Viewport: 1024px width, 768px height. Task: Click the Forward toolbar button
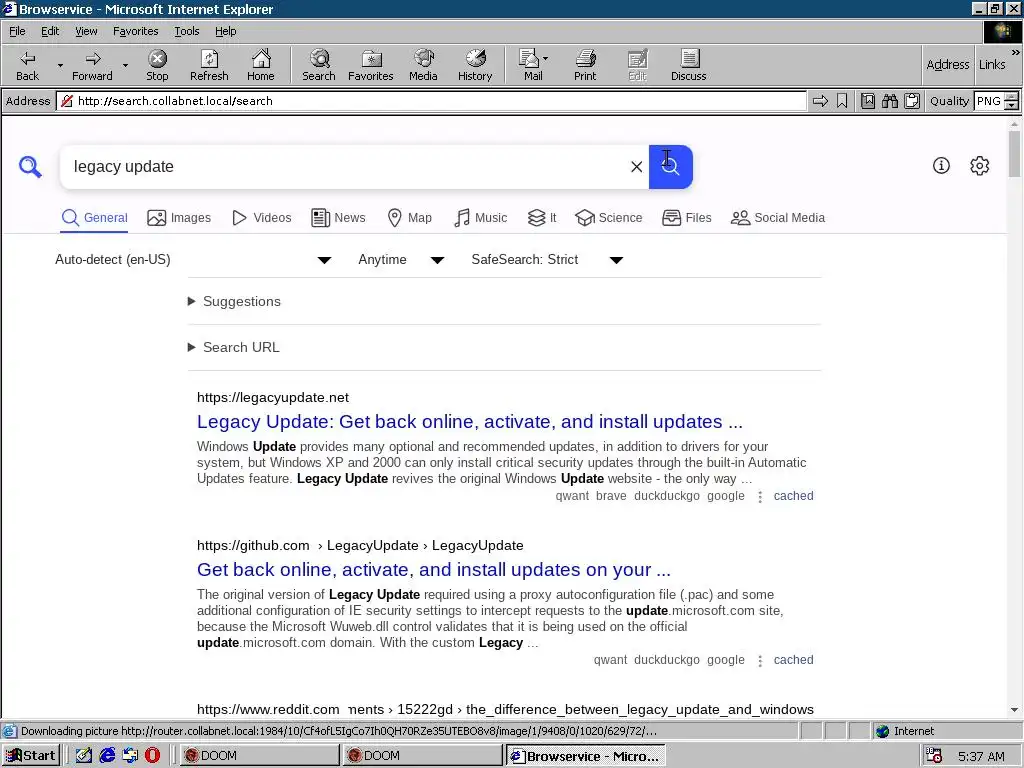92,65
